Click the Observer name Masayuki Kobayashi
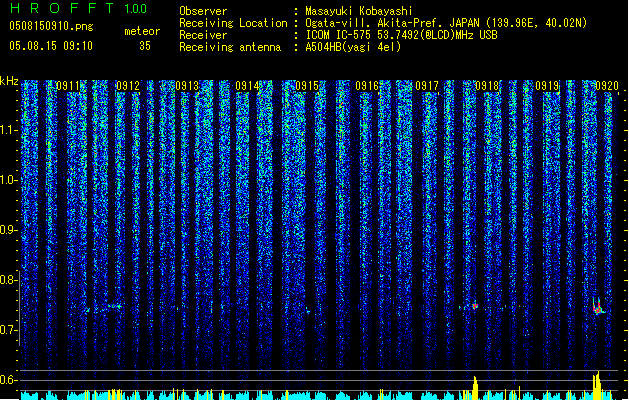 [x=359, y=11]
